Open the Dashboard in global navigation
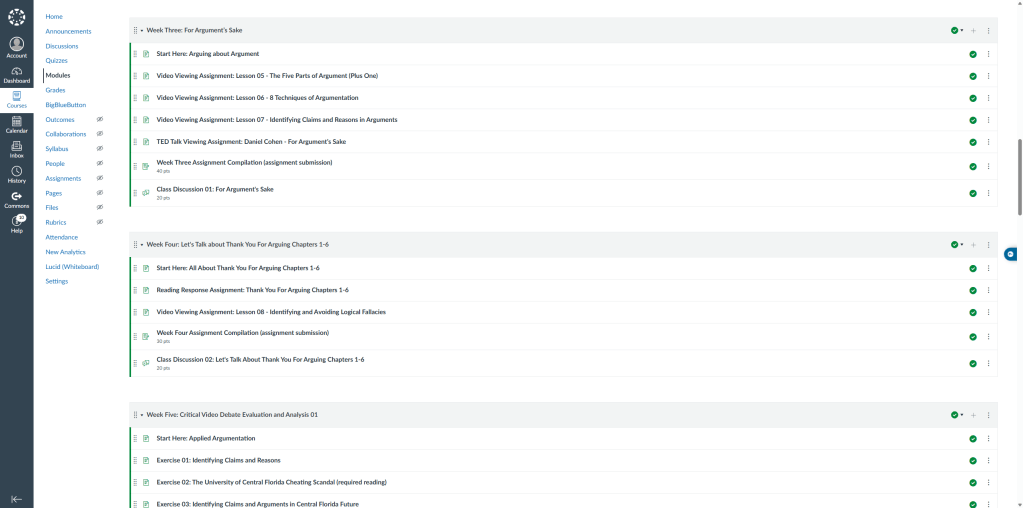 [x=16, y=74]
